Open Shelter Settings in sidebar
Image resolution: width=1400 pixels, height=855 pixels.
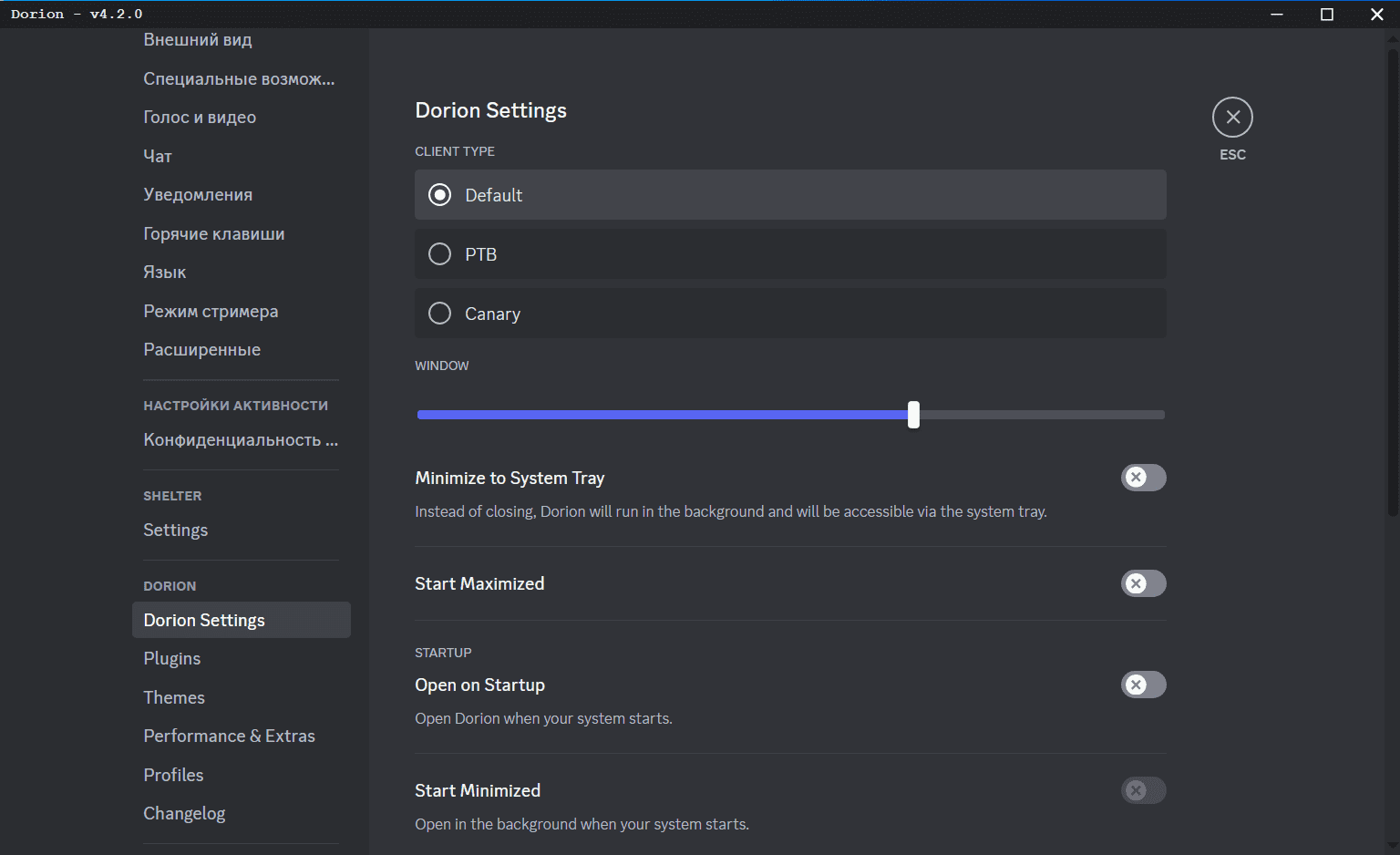(176, 531)
